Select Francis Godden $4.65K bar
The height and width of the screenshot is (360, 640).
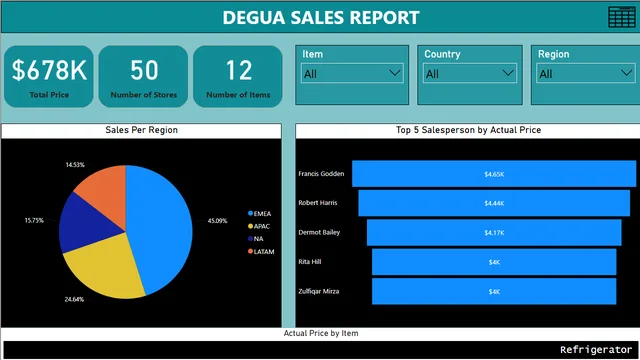[x=494, y=174]
